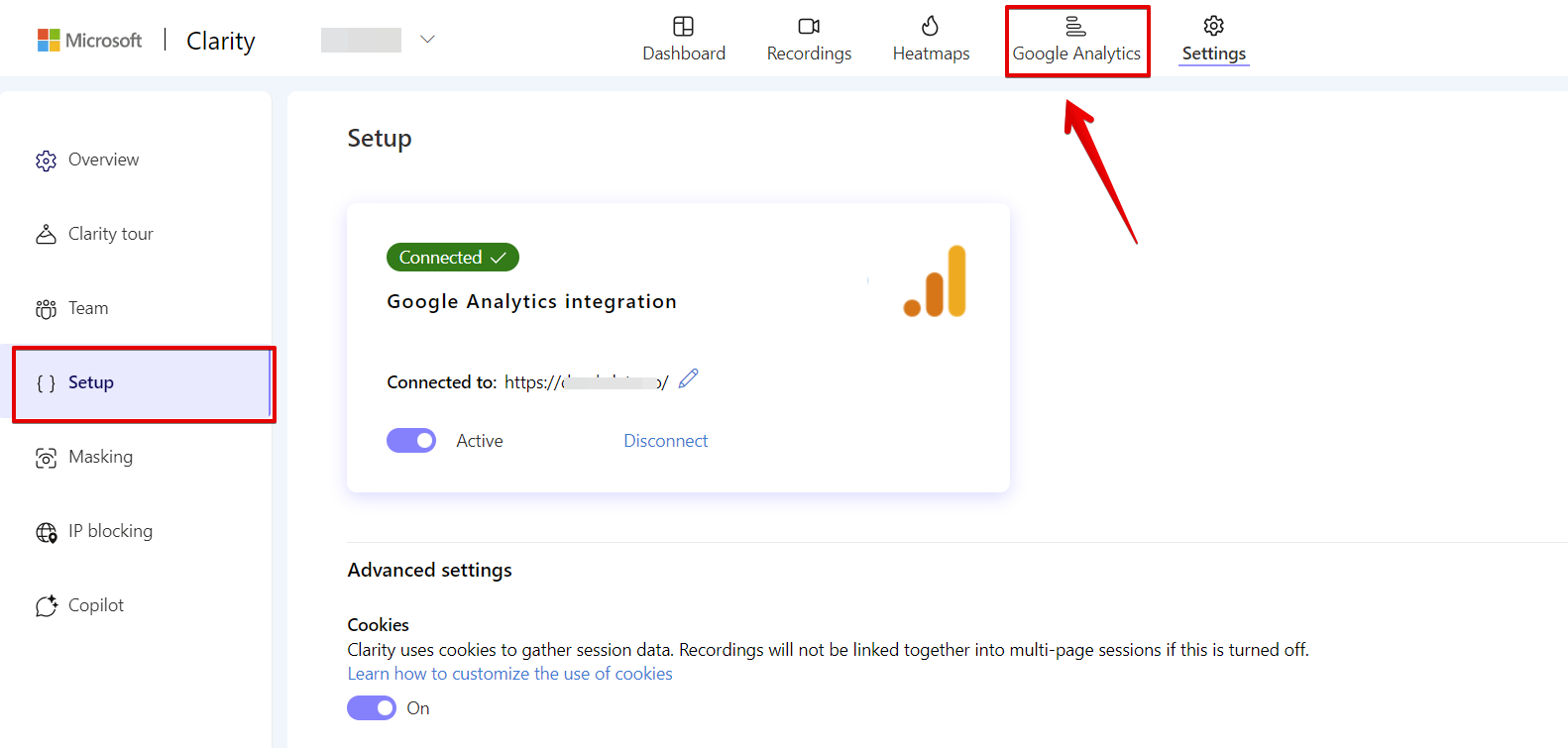
Task: Click the Masking icon in sidebar
Action: pos(47,458)
